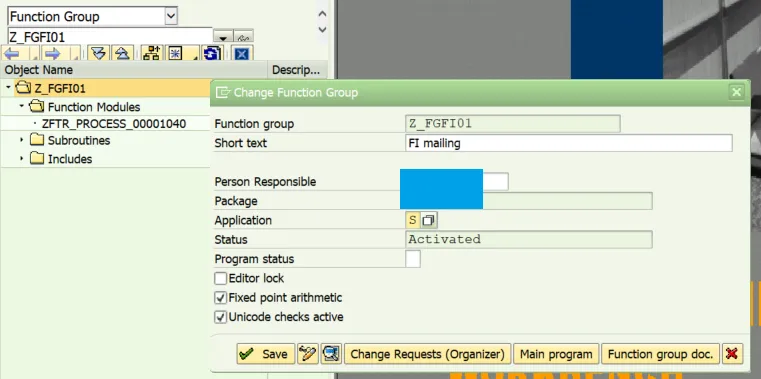Cancel the dialog with red X button
The height and width of the screenshot is (379, 761).
732,354
